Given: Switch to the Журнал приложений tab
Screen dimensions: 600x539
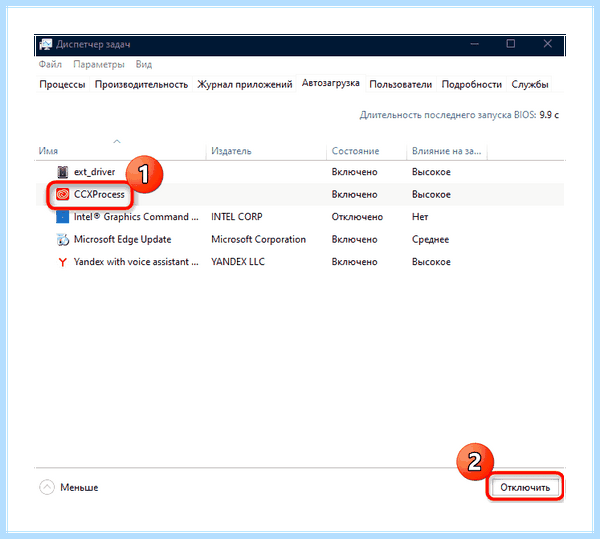Looking at the screenshot, I should [245, 85].
